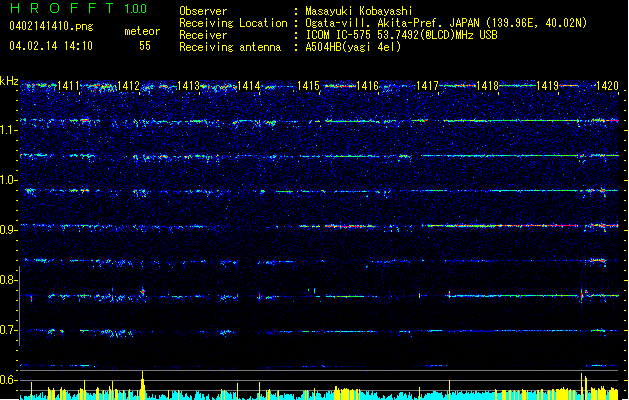Select the meteor count value 55
Screen dimensions: 629x400
click(x=145, y=46)
